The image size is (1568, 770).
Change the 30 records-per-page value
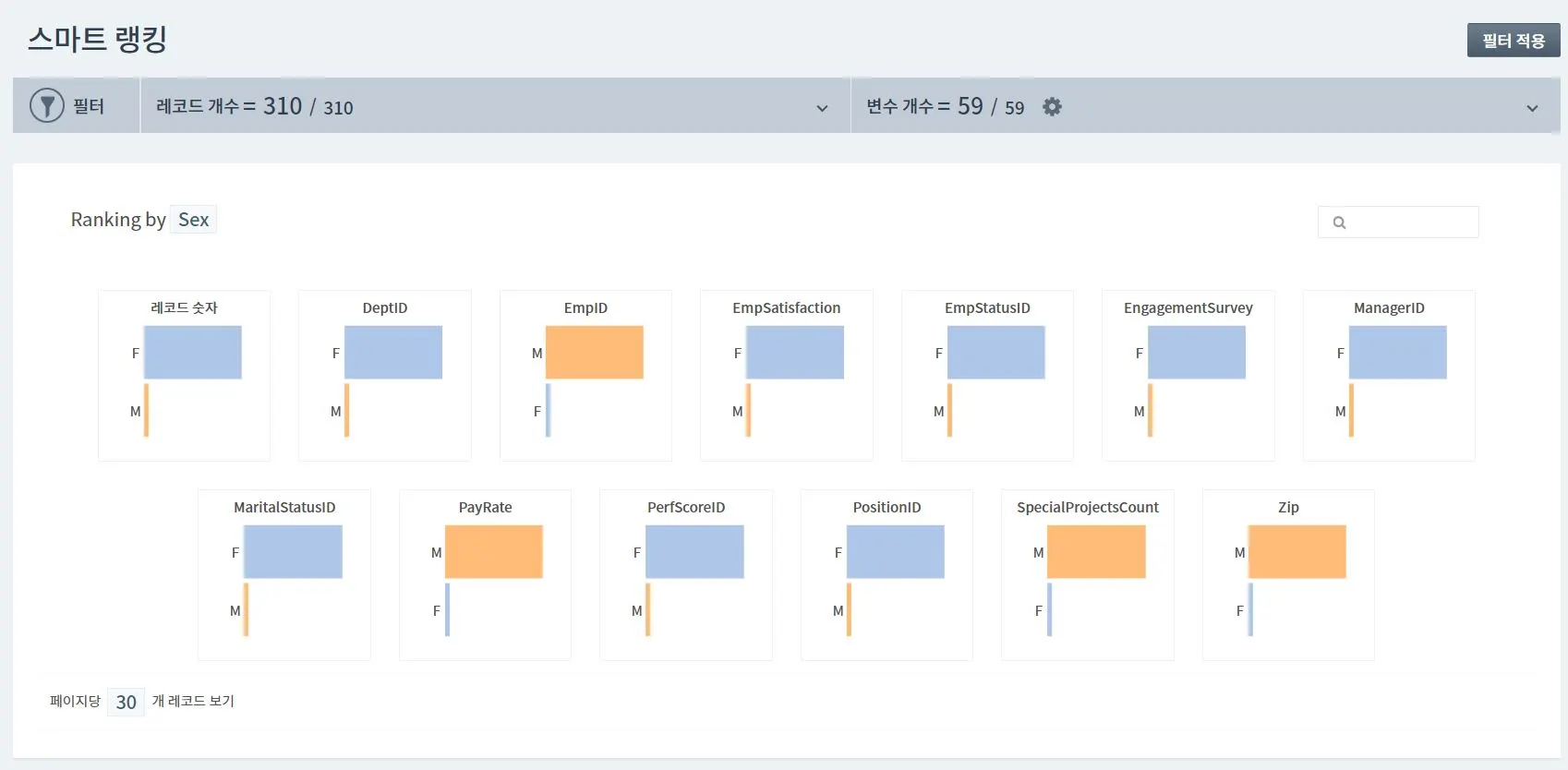click(126, 702)
